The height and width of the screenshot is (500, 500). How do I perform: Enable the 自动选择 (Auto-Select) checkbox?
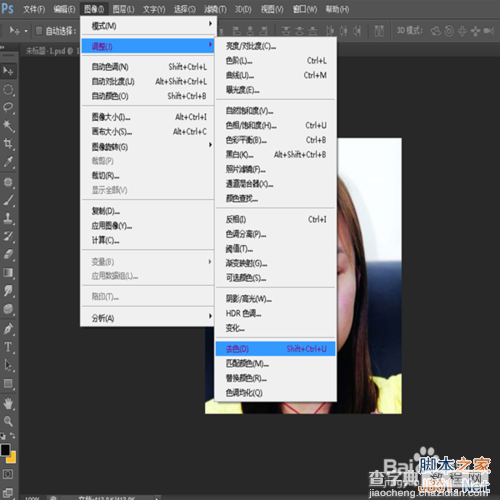[39, 31]
